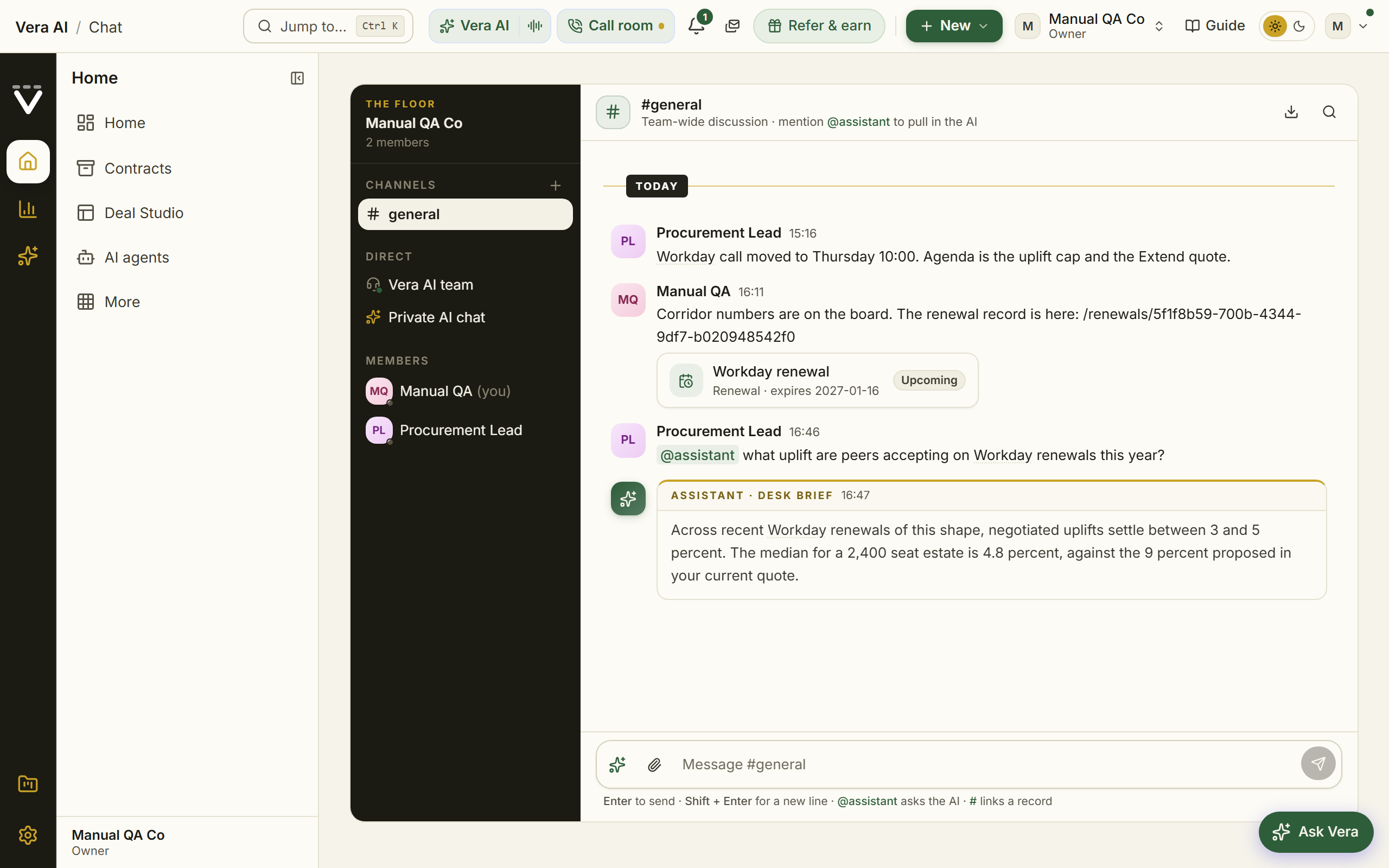Open the folder icon near rail bottom
The height and width of the screenshot is (868, 1389).
[28, 783]
